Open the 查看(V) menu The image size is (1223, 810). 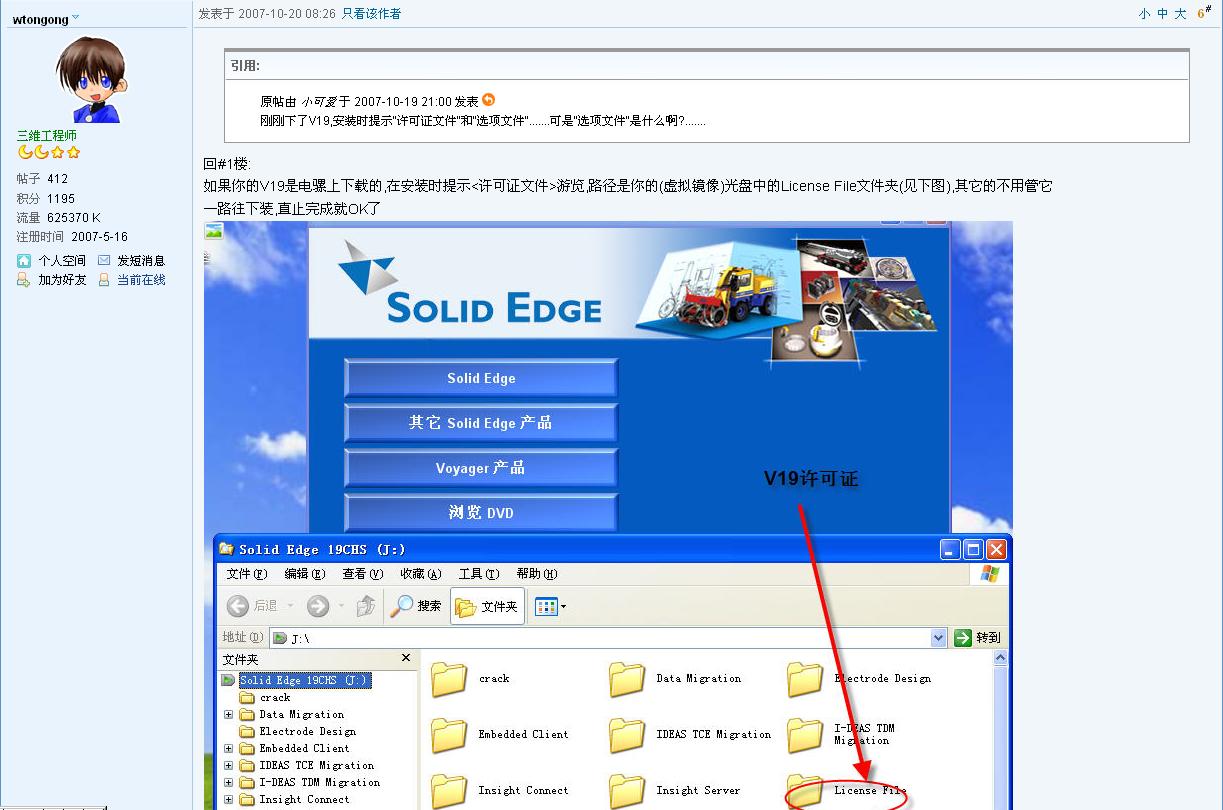tap(363, 574)
